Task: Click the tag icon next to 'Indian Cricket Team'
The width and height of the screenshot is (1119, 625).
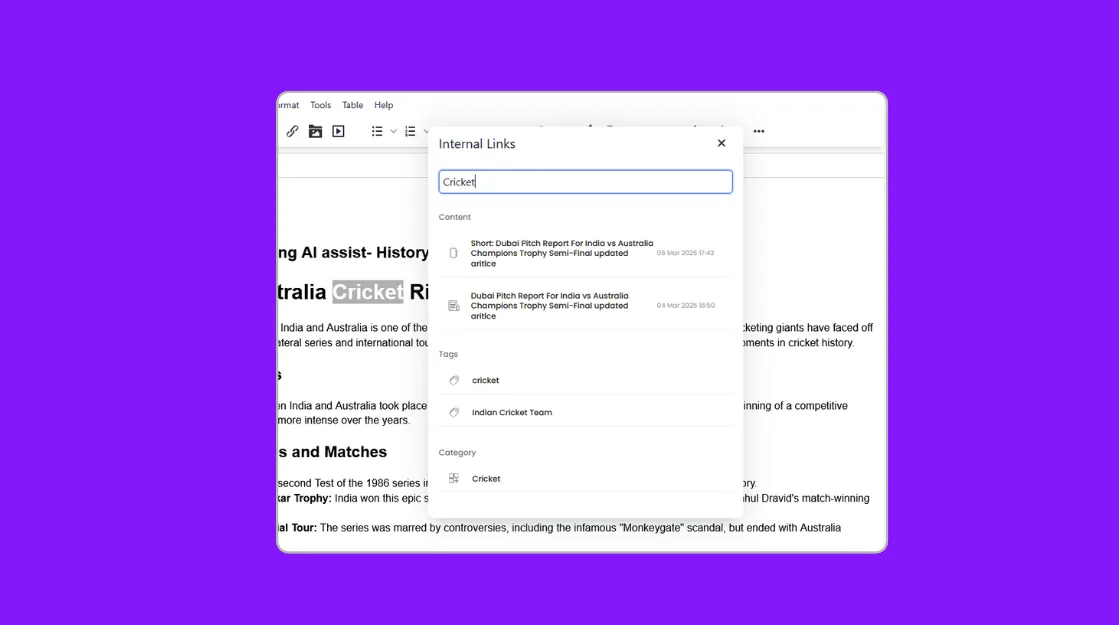Action: 454,412
